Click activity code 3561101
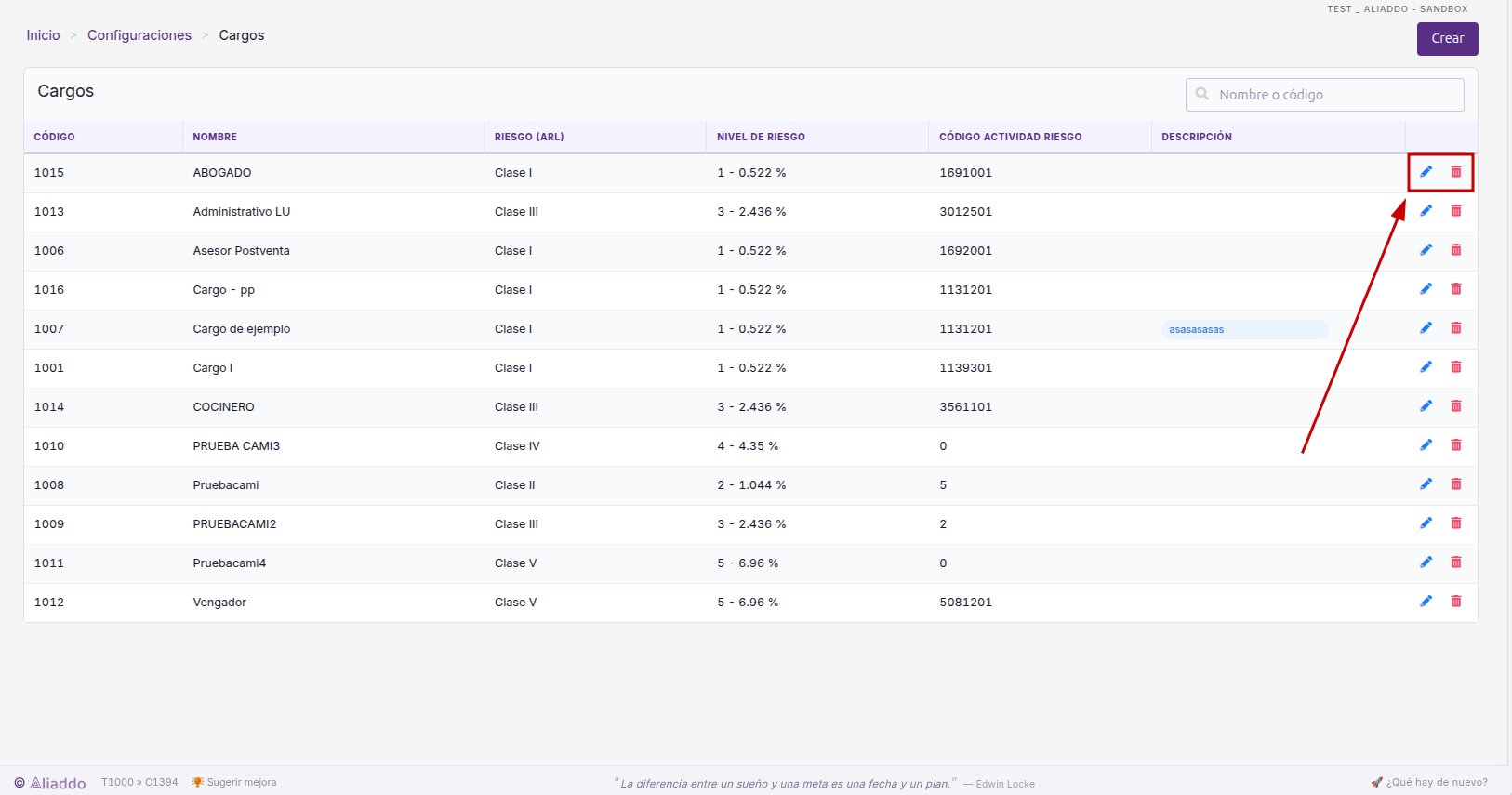The image size is (1512, 795). coord(965,407)
